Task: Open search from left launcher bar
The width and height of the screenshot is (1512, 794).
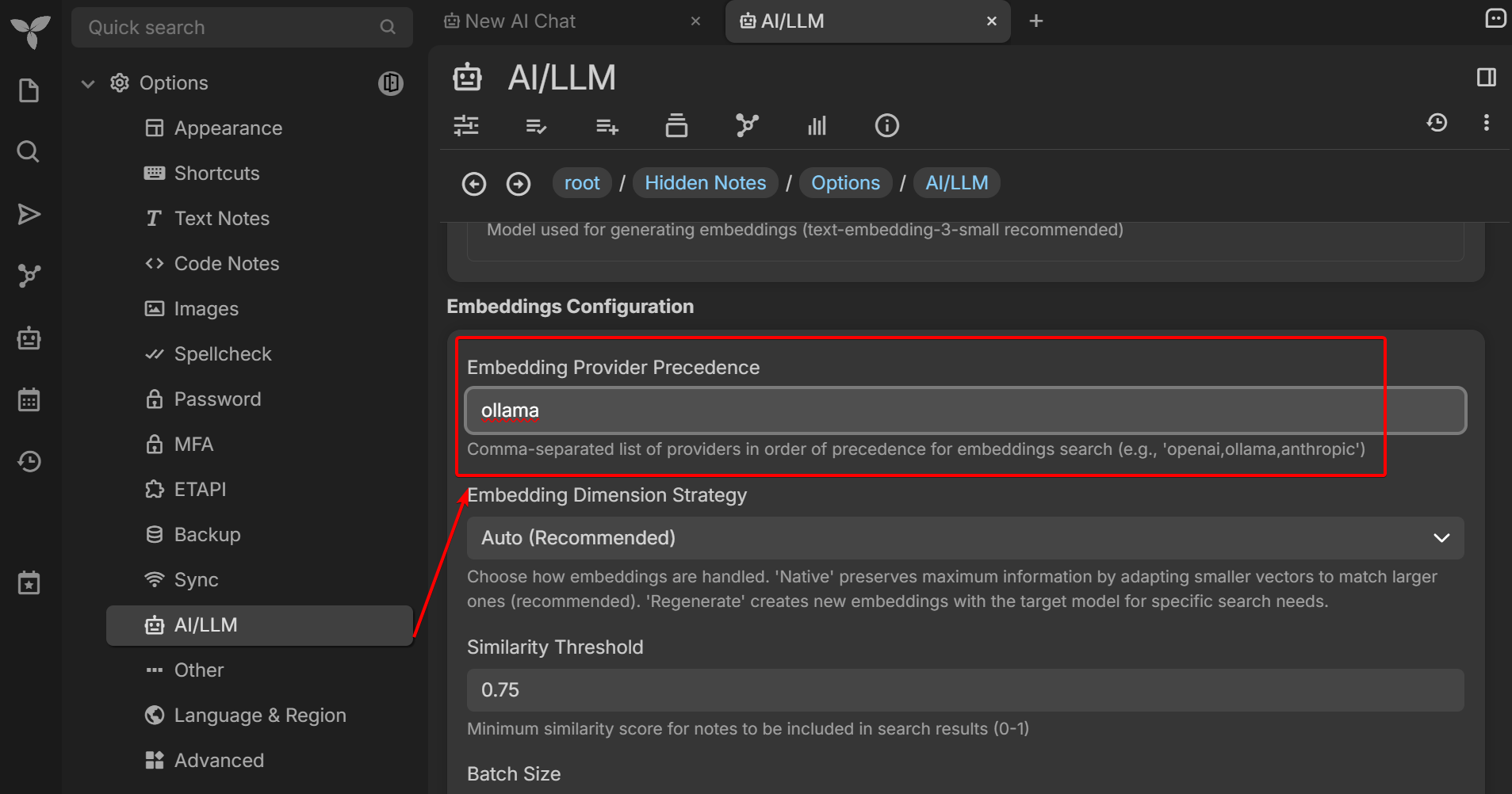Action: coord(29,151)
